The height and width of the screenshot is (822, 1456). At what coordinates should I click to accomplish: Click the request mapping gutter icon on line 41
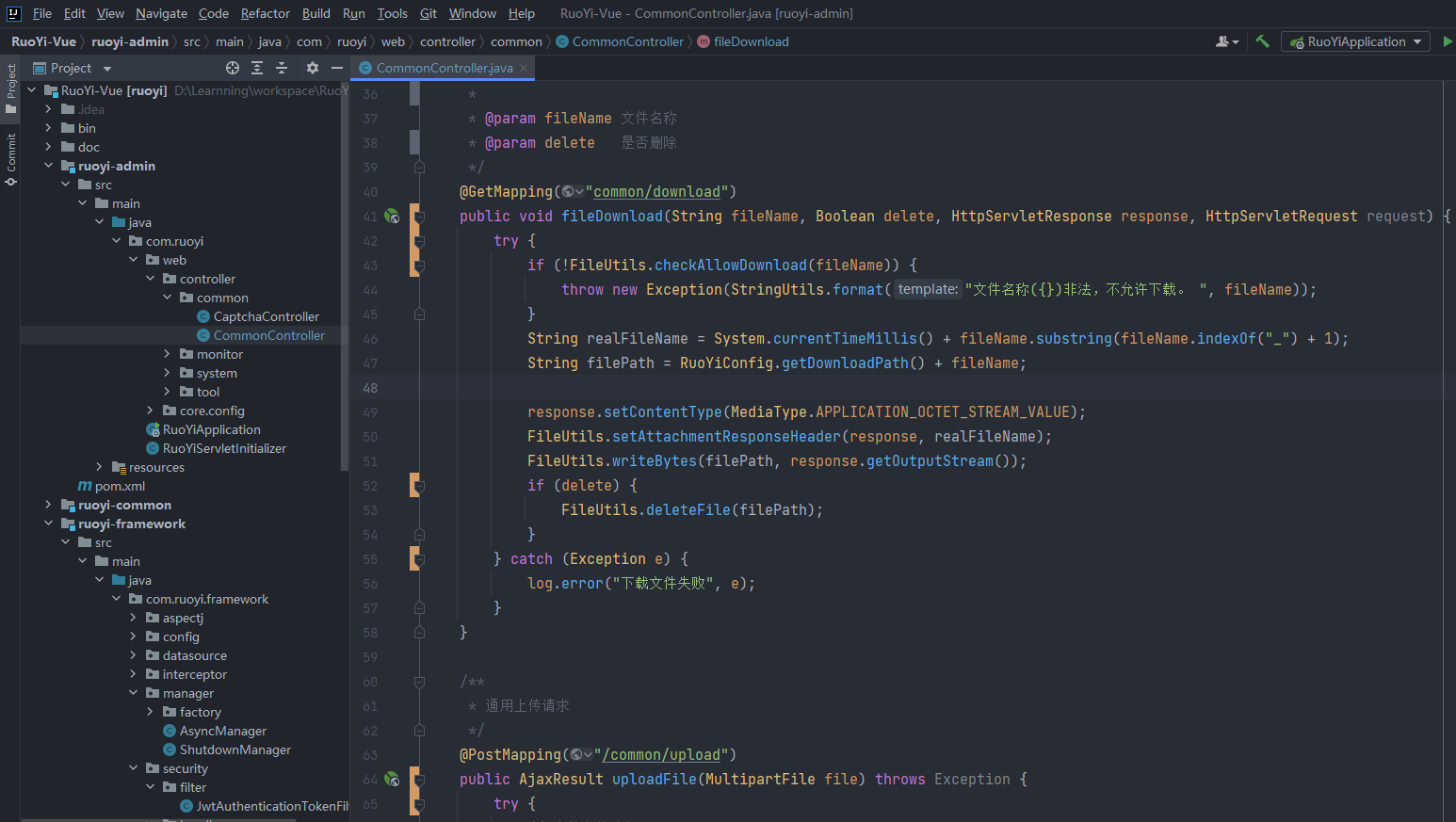point(392,217)
